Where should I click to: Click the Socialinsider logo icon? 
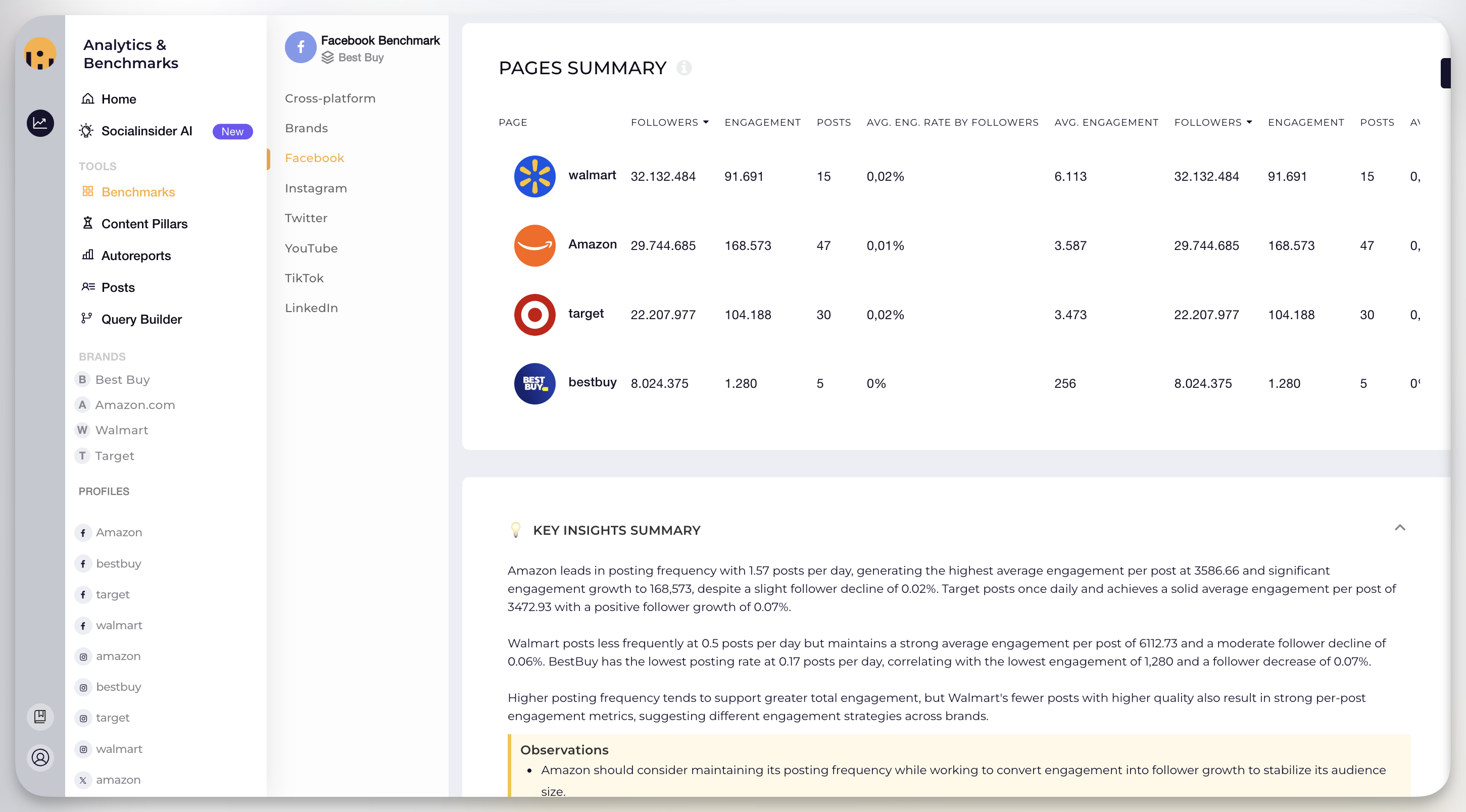tap(40, 55)
